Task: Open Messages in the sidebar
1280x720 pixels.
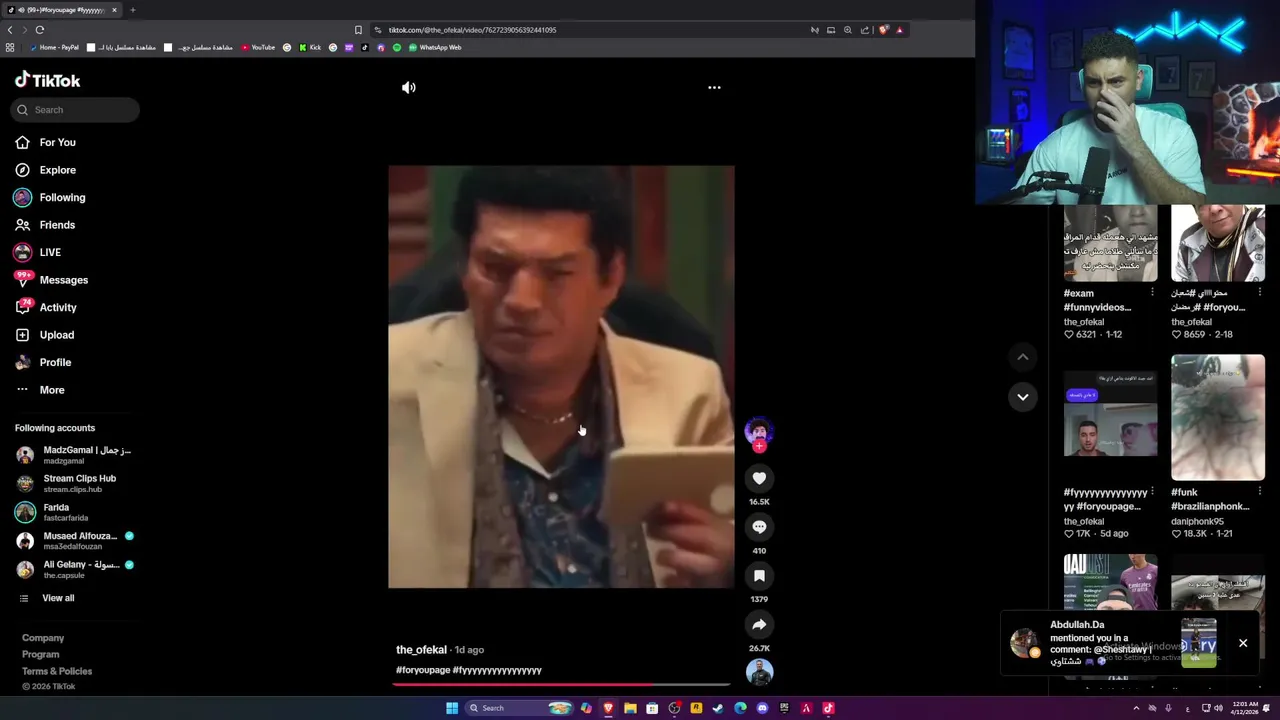Action: 52,280
